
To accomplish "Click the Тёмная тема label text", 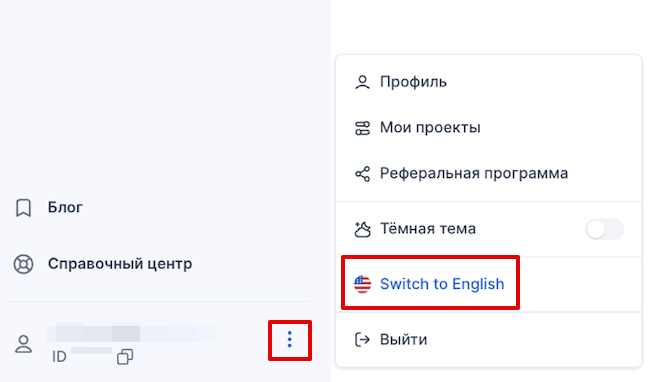I will (x=428, y=229).
